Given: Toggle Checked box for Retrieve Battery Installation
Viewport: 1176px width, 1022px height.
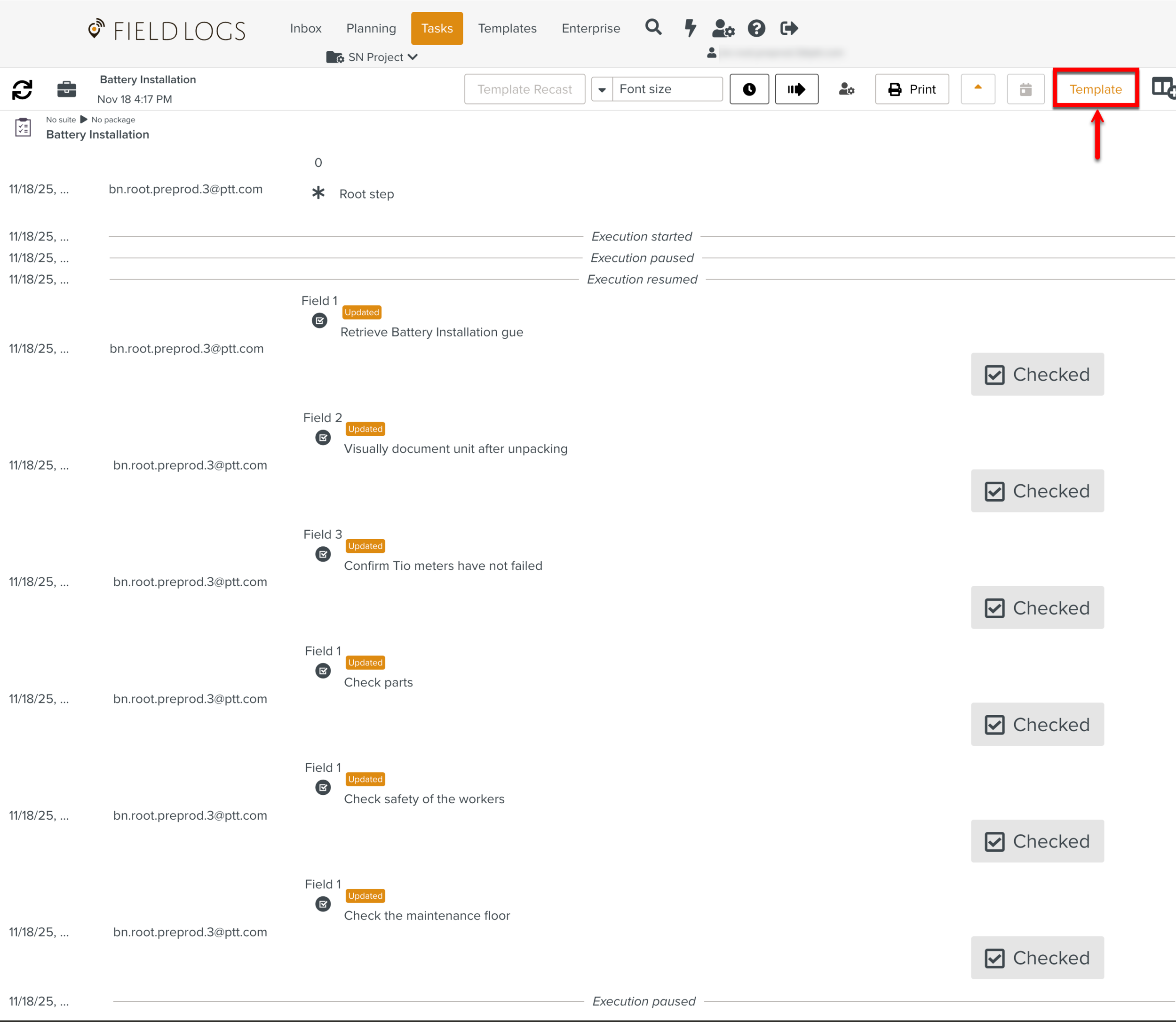Looking at the screenshot, I should 1037,375.
